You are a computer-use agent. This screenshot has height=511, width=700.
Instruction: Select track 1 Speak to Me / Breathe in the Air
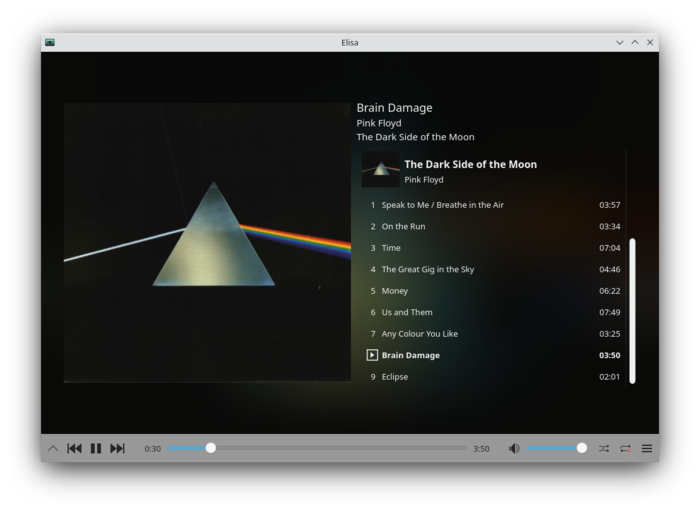pos(492,205)
